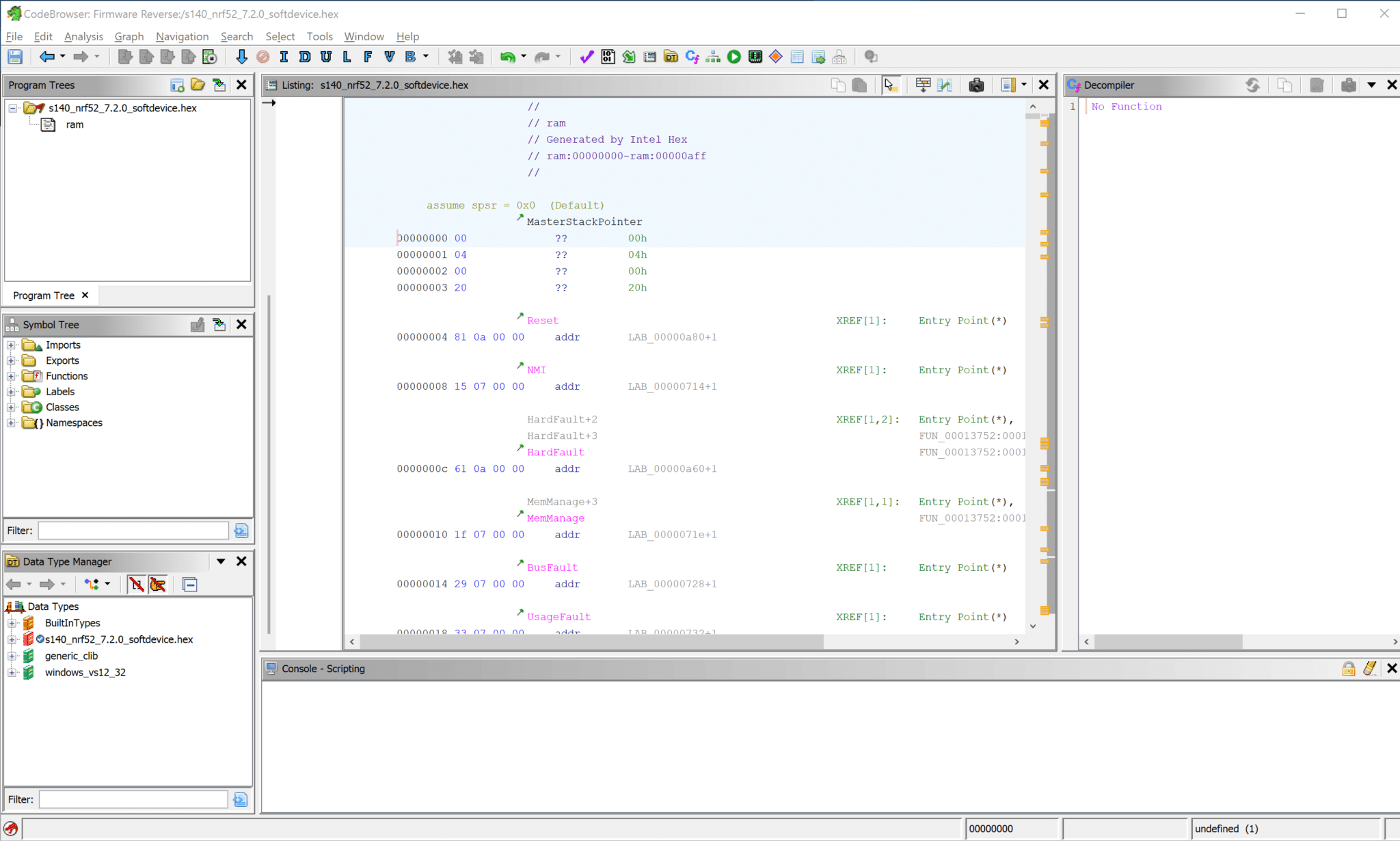Viewport: 1400px width, 841px height.
Task: Save the current program
Action: pos(14,57)
